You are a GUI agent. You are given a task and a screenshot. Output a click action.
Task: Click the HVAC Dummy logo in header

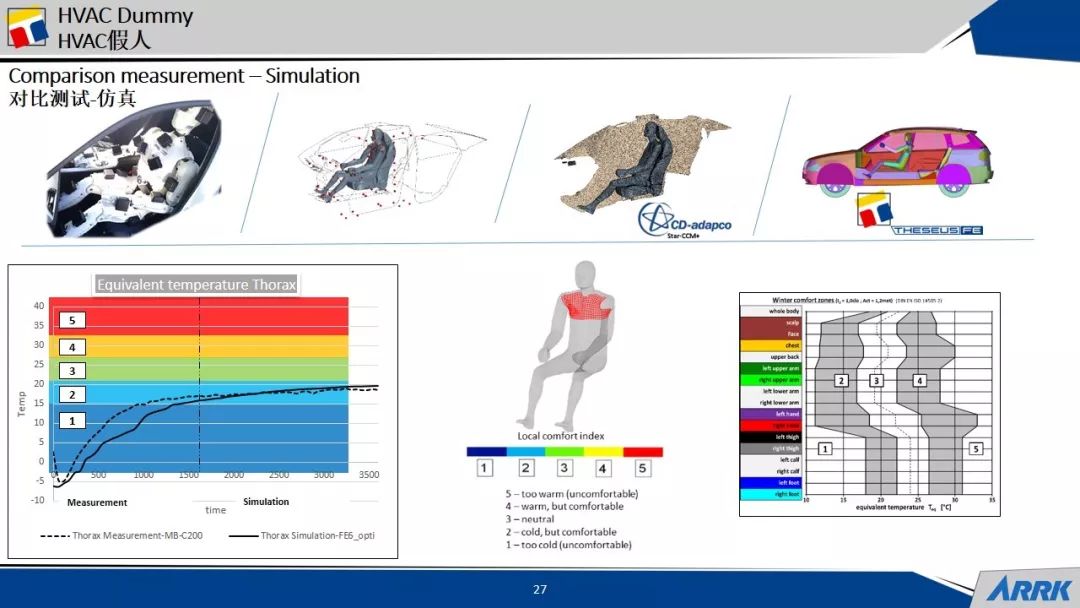pyautogui.click(x=26, y=27)
